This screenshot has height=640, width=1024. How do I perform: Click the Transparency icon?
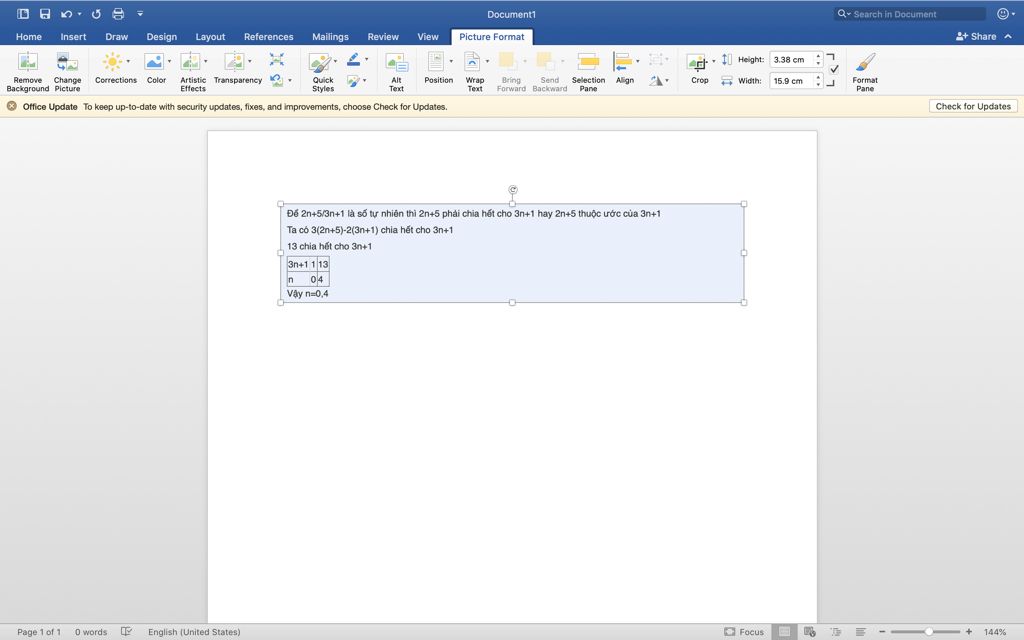pos(233,62)
